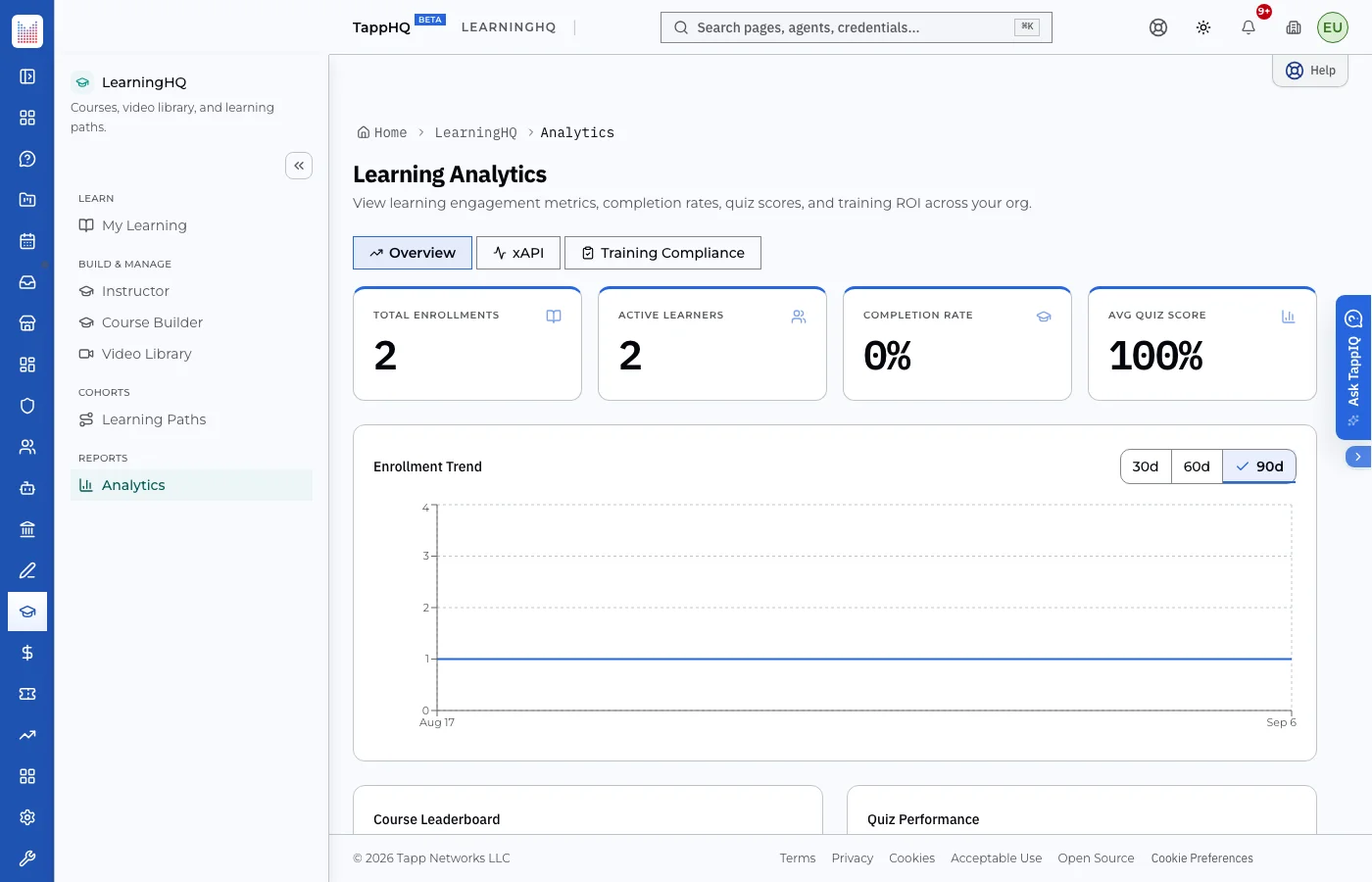Viewport: 1372px width, 882px height.
Task: Open the shield icon in the left rail
Action: pos(27,406)
